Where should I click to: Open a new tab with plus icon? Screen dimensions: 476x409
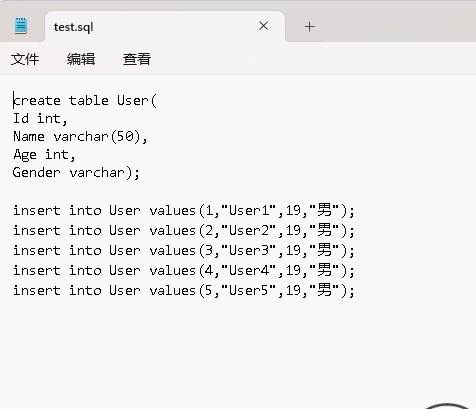[x=309, y=27]
